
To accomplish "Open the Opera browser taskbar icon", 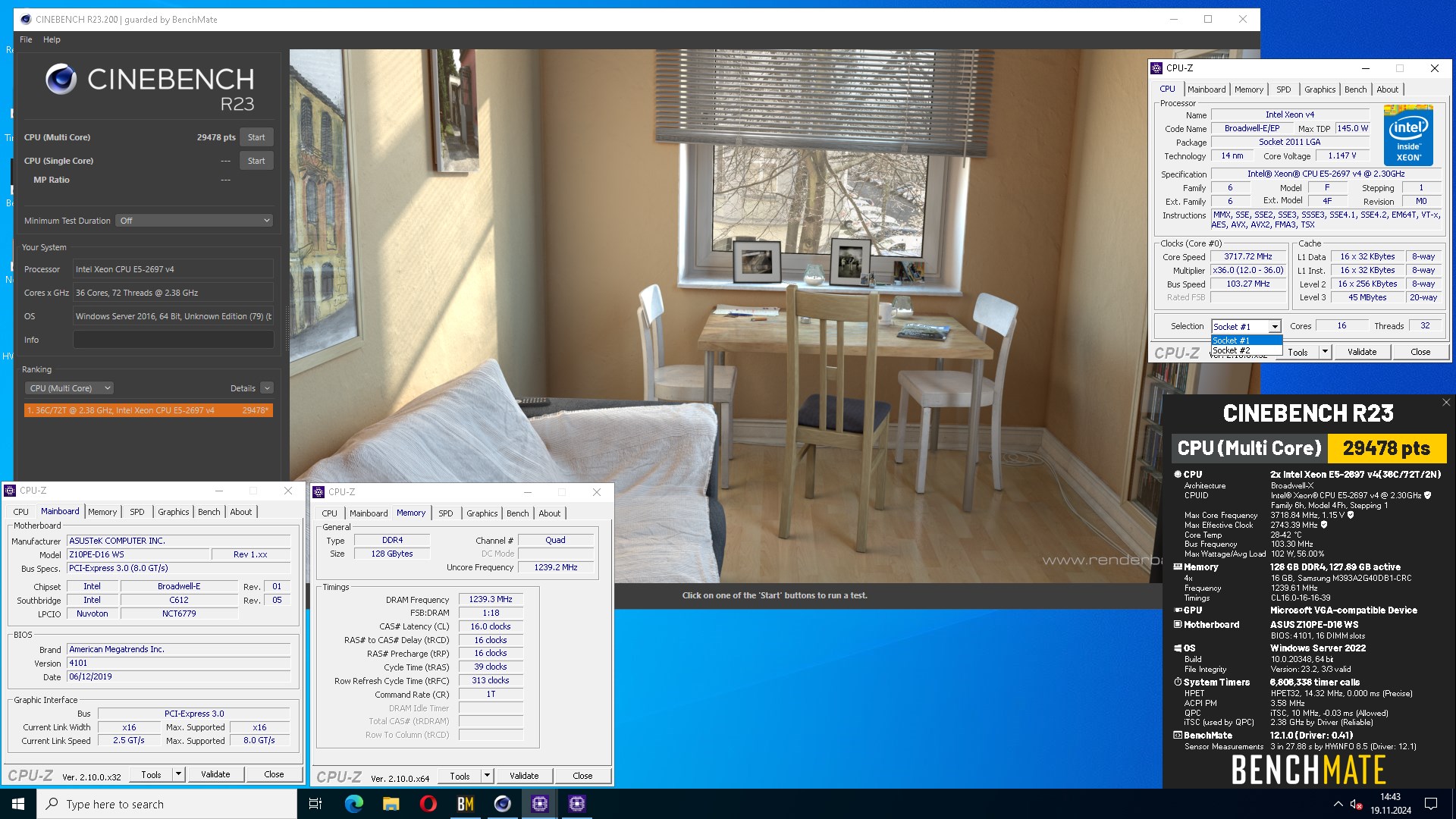I will coord(428,804).
